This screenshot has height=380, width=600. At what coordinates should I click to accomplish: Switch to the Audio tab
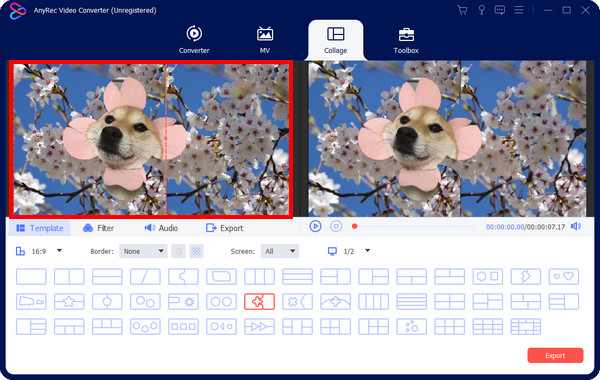coord(161,228)
